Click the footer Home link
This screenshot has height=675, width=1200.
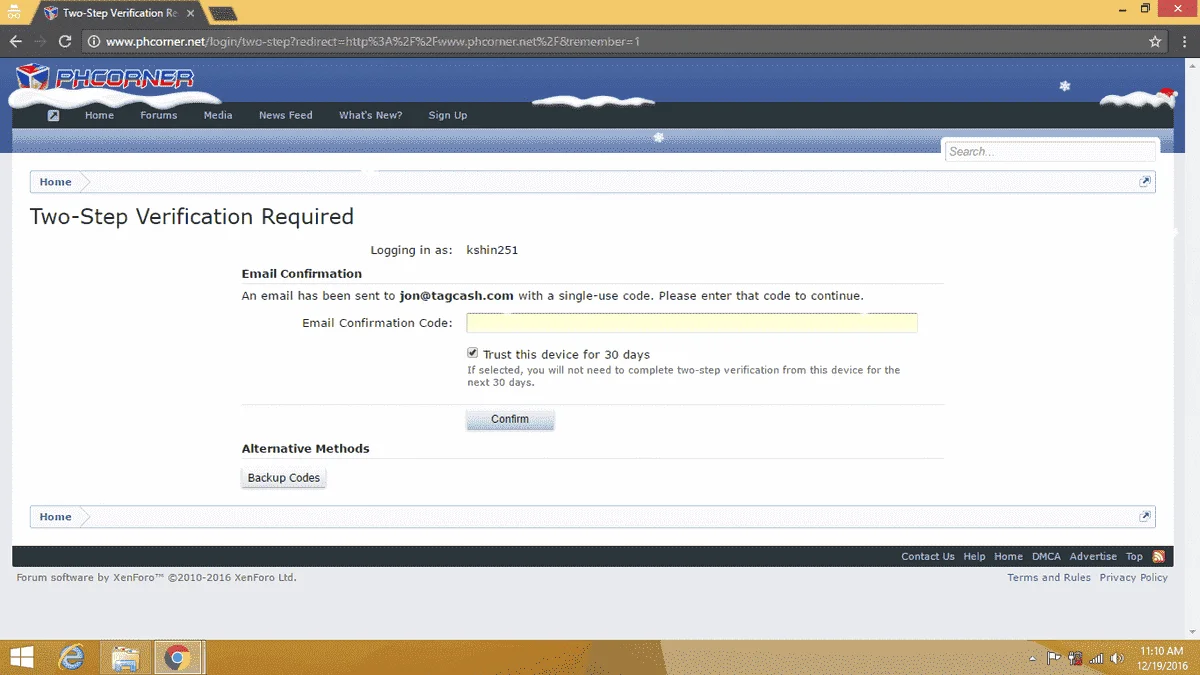coord(1008,557)
